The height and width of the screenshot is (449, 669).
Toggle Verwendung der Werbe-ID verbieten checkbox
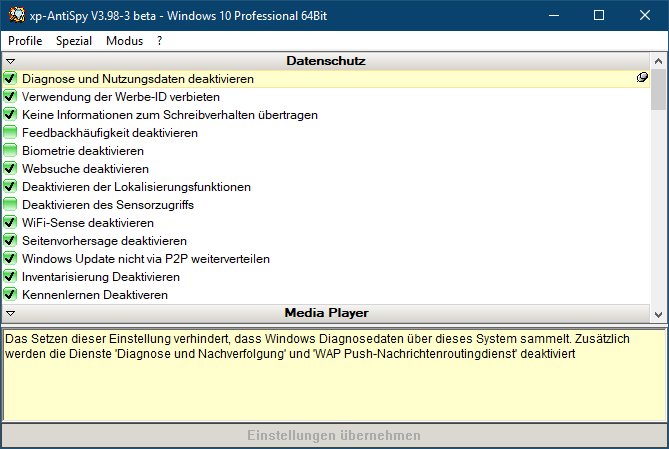point(10,96)
